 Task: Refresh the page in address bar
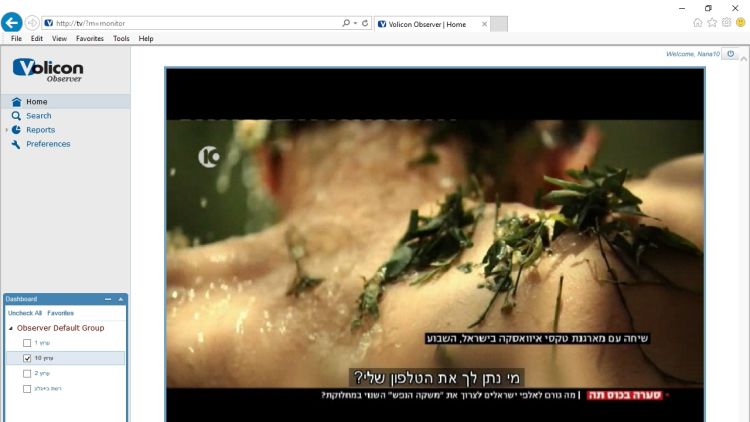coord(365,22)
